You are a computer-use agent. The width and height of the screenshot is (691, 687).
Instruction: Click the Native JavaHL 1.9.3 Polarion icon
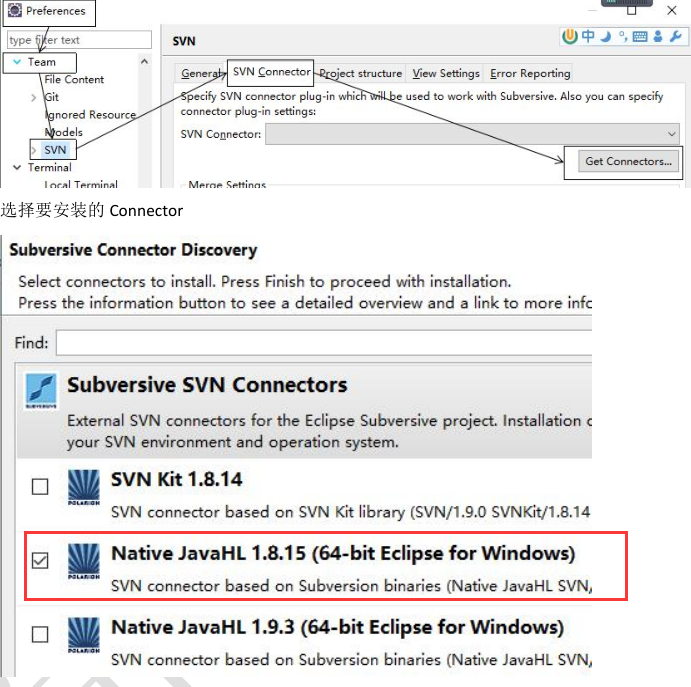(84, 635)
